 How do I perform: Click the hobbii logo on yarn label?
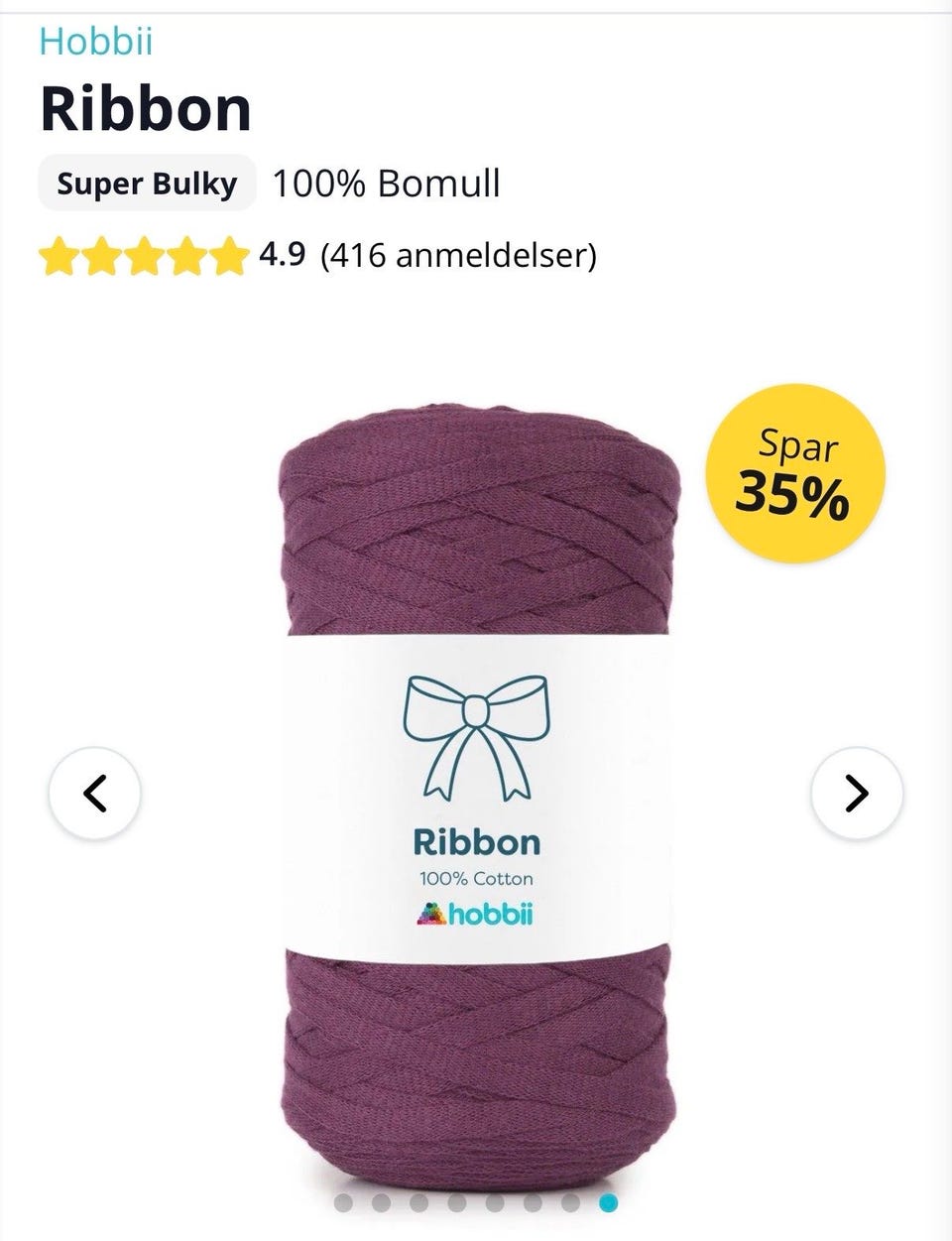pyautogui.click(x=475, y=914)
